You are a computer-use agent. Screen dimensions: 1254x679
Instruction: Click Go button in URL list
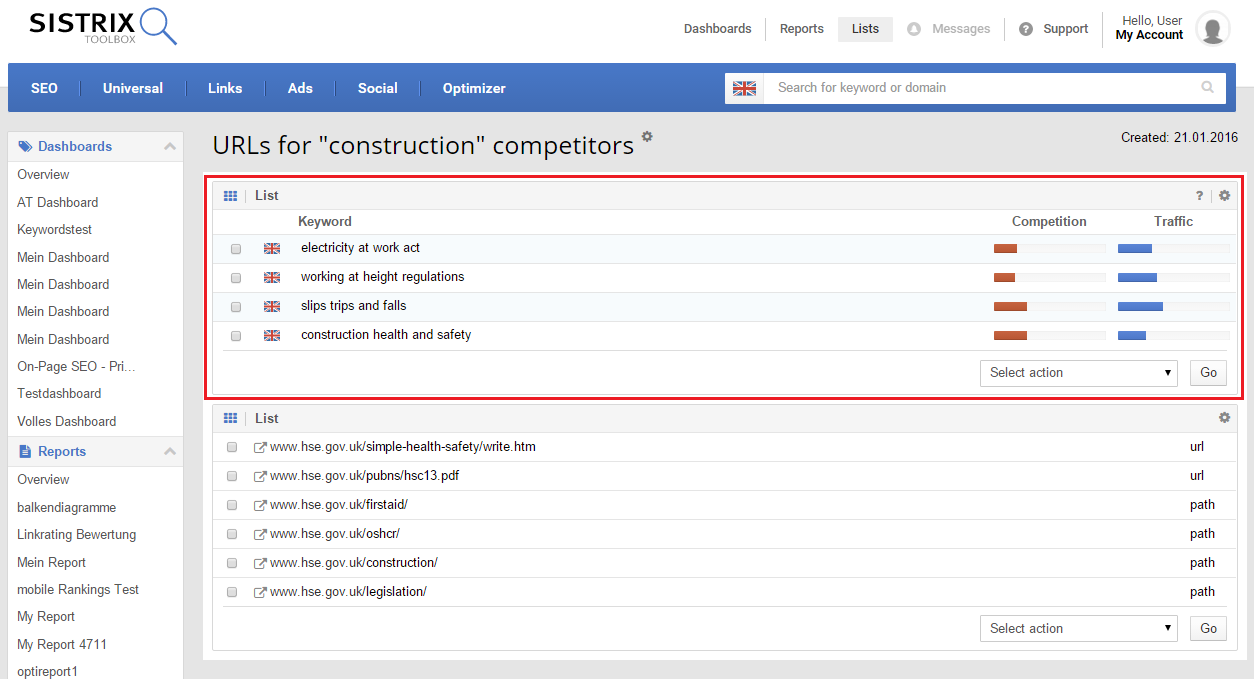[x=1208, y=629]
